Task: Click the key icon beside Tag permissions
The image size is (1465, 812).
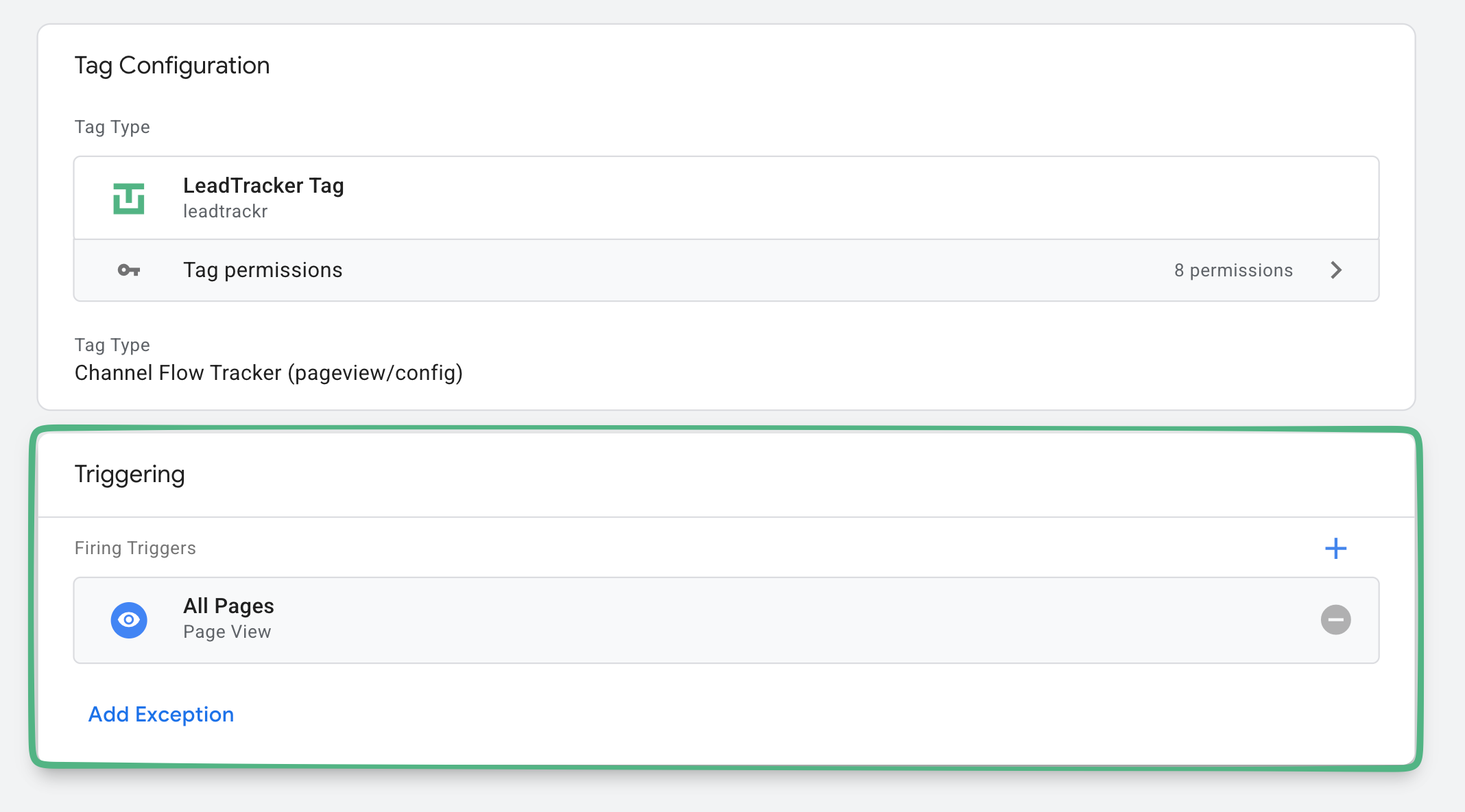Action: click(129, 270)
